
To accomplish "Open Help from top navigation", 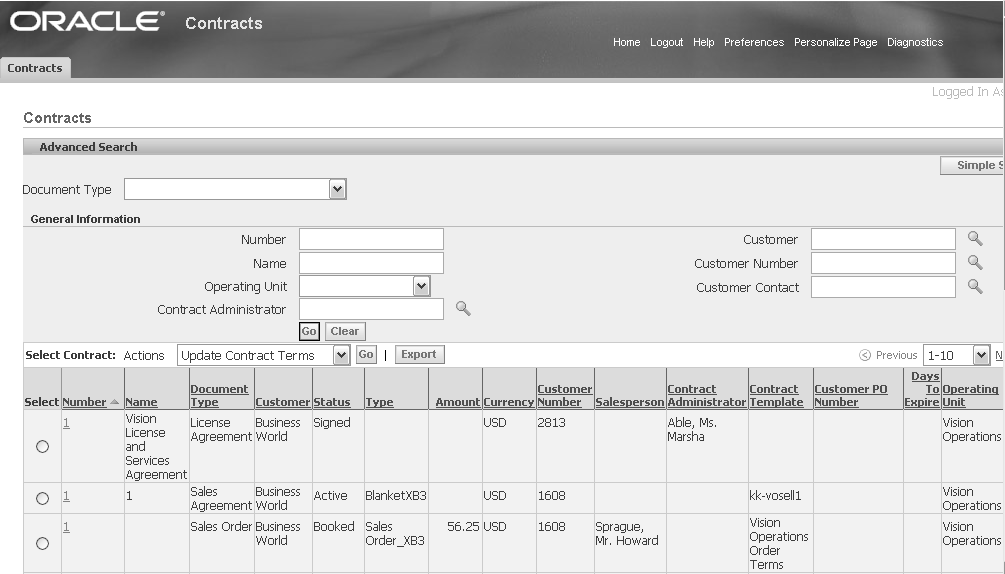I will (x=703, y=42).
